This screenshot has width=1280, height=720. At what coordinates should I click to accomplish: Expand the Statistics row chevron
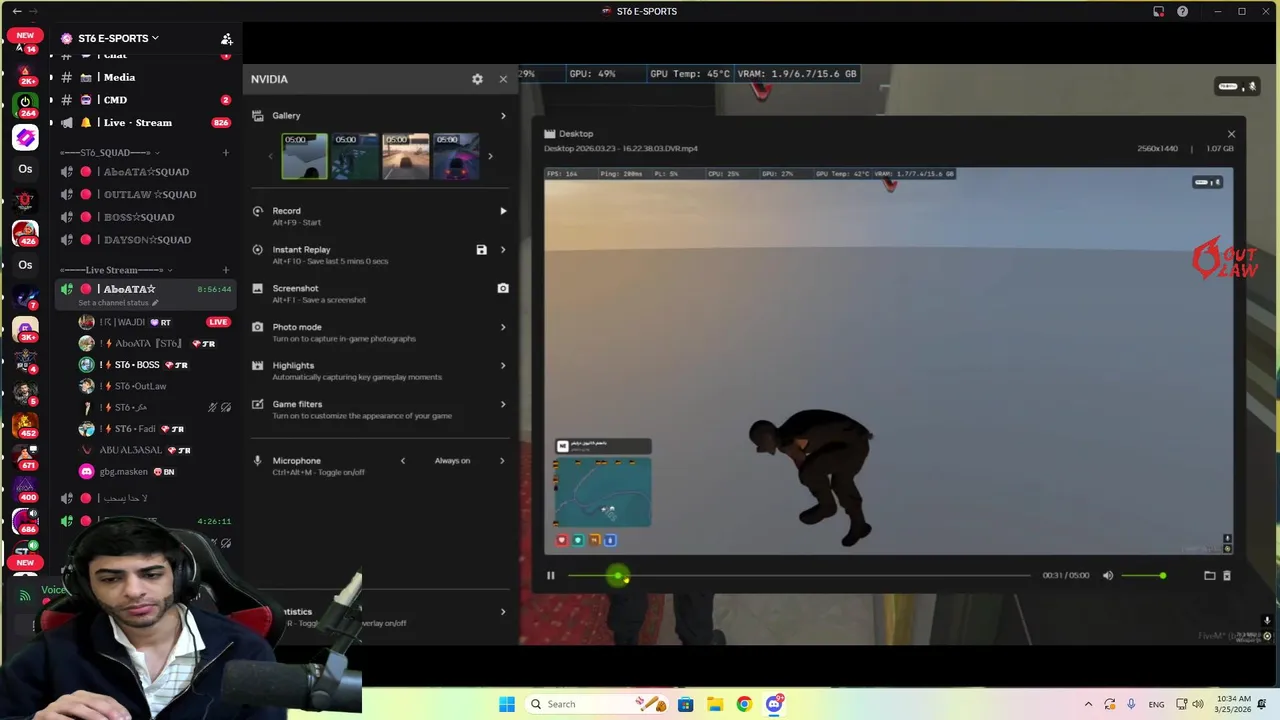point(503,612)
